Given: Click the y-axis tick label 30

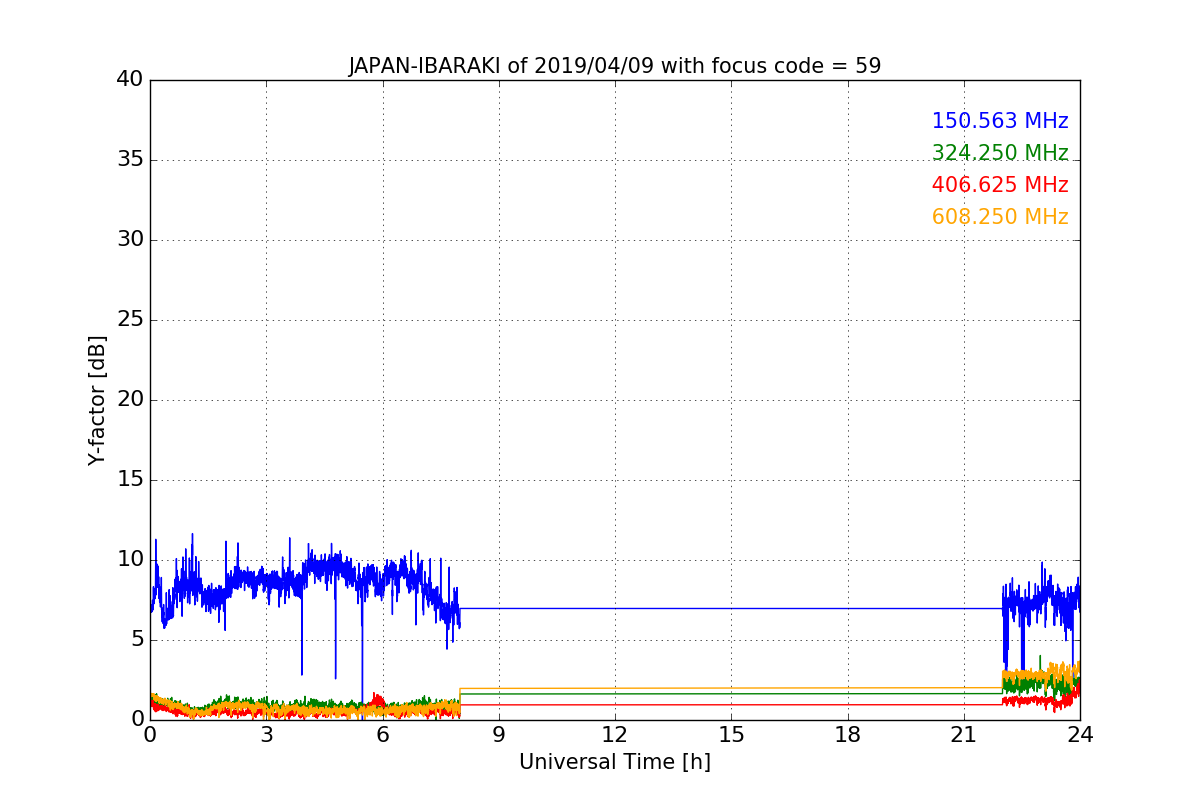Looking at the screenshot, I should (129, 240).
